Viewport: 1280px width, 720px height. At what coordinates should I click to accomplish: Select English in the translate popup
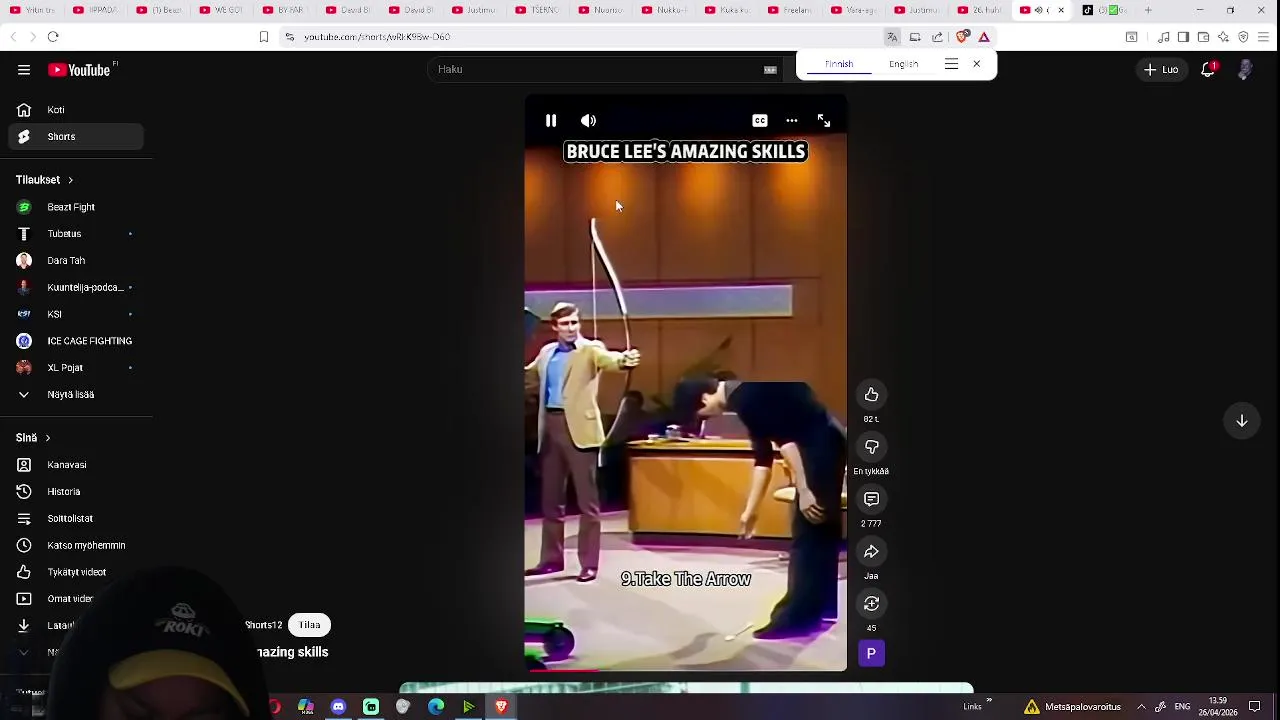pyautogui.click(x=903, y=64)
